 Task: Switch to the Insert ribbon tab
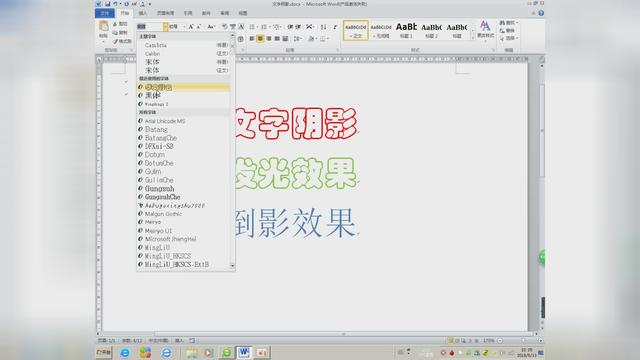pyautogui.click(x=142, y=13)
